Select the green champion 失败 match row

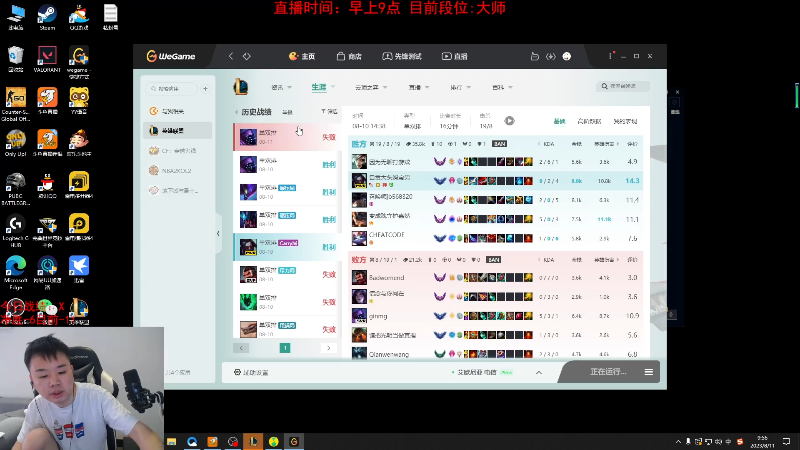click(286, 302)
